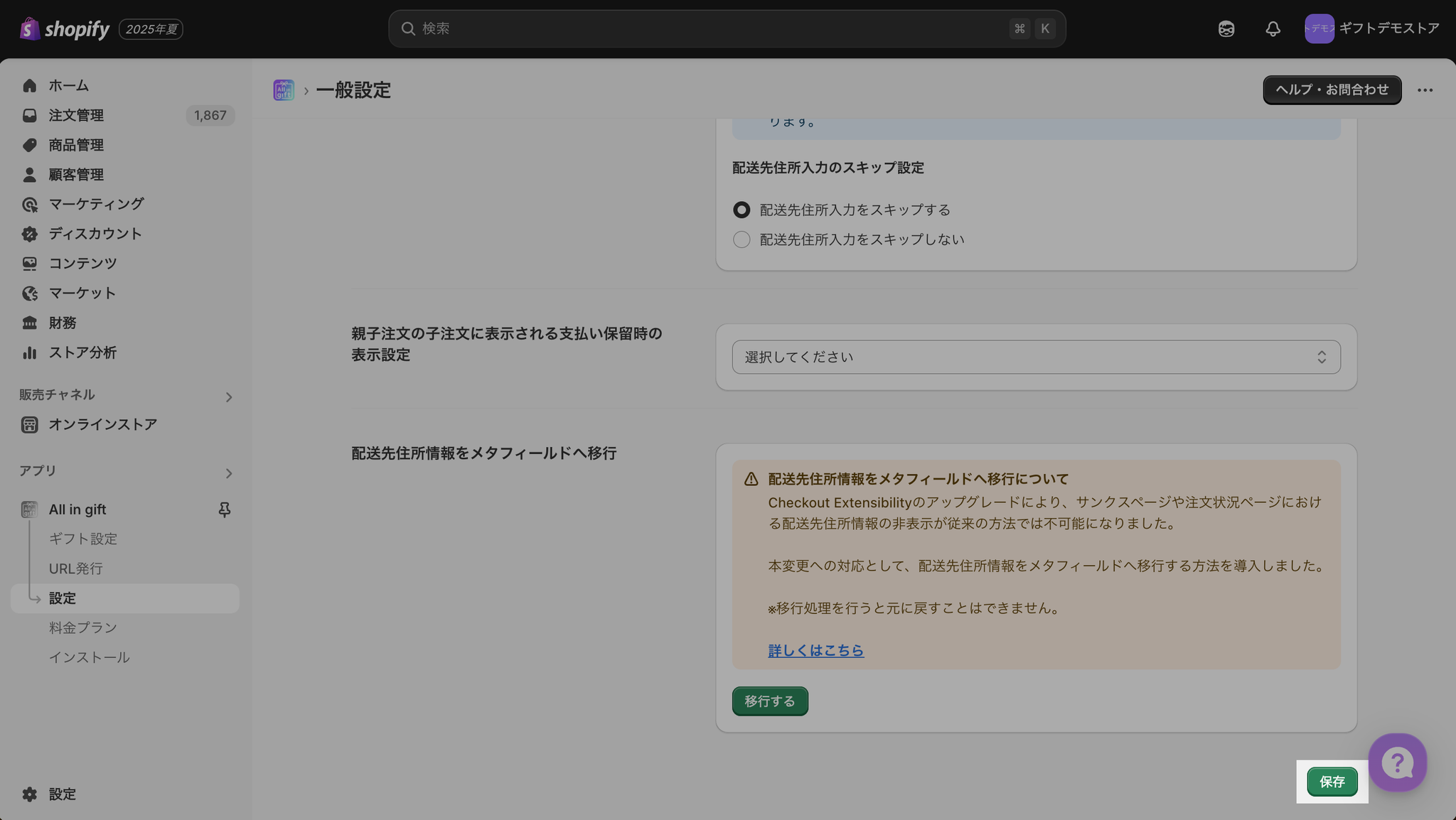Image resolution: width=1456 pixels, height=820 pixels.
Task: Open ギフト設定 in the app submenu
Action: tap(83, 539)
